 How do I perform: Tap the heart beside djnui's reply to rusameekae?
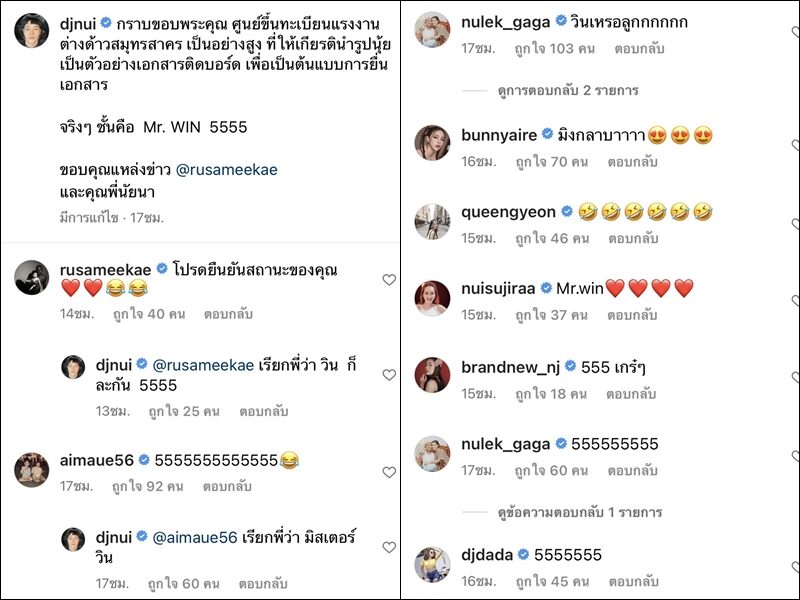point(389,375)
